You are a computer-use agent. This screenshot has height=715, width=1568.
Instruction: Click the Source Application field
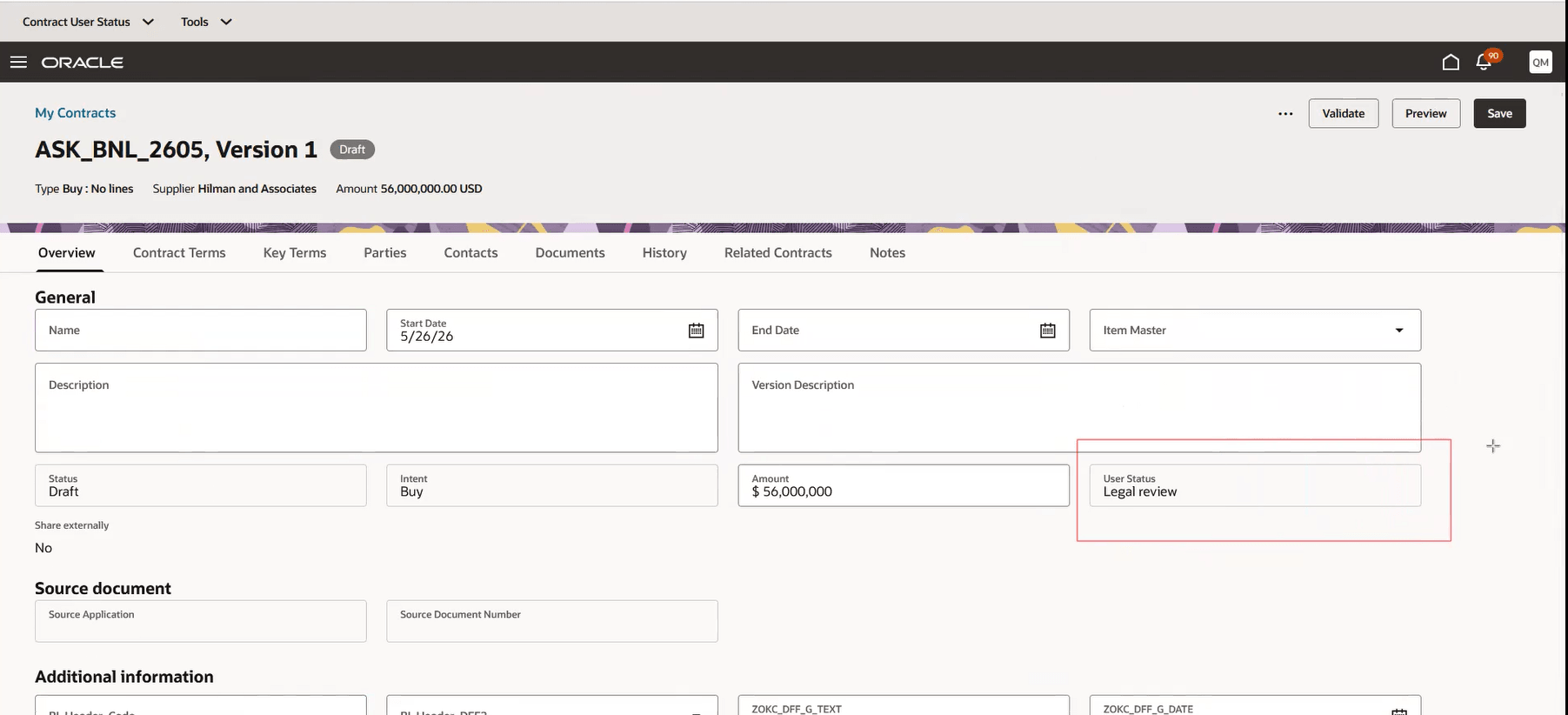click(201, 621)
